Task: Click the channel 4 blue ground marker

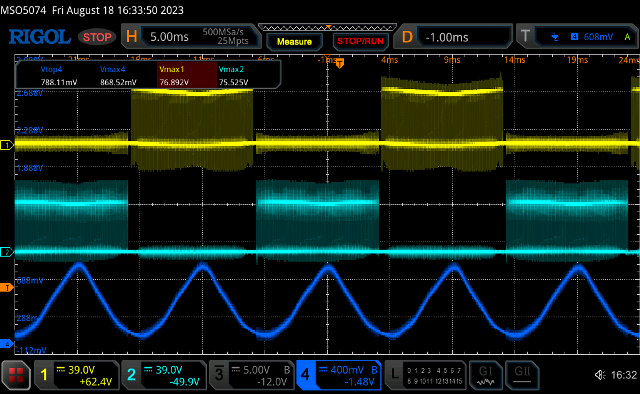Action: pos(7,344)
